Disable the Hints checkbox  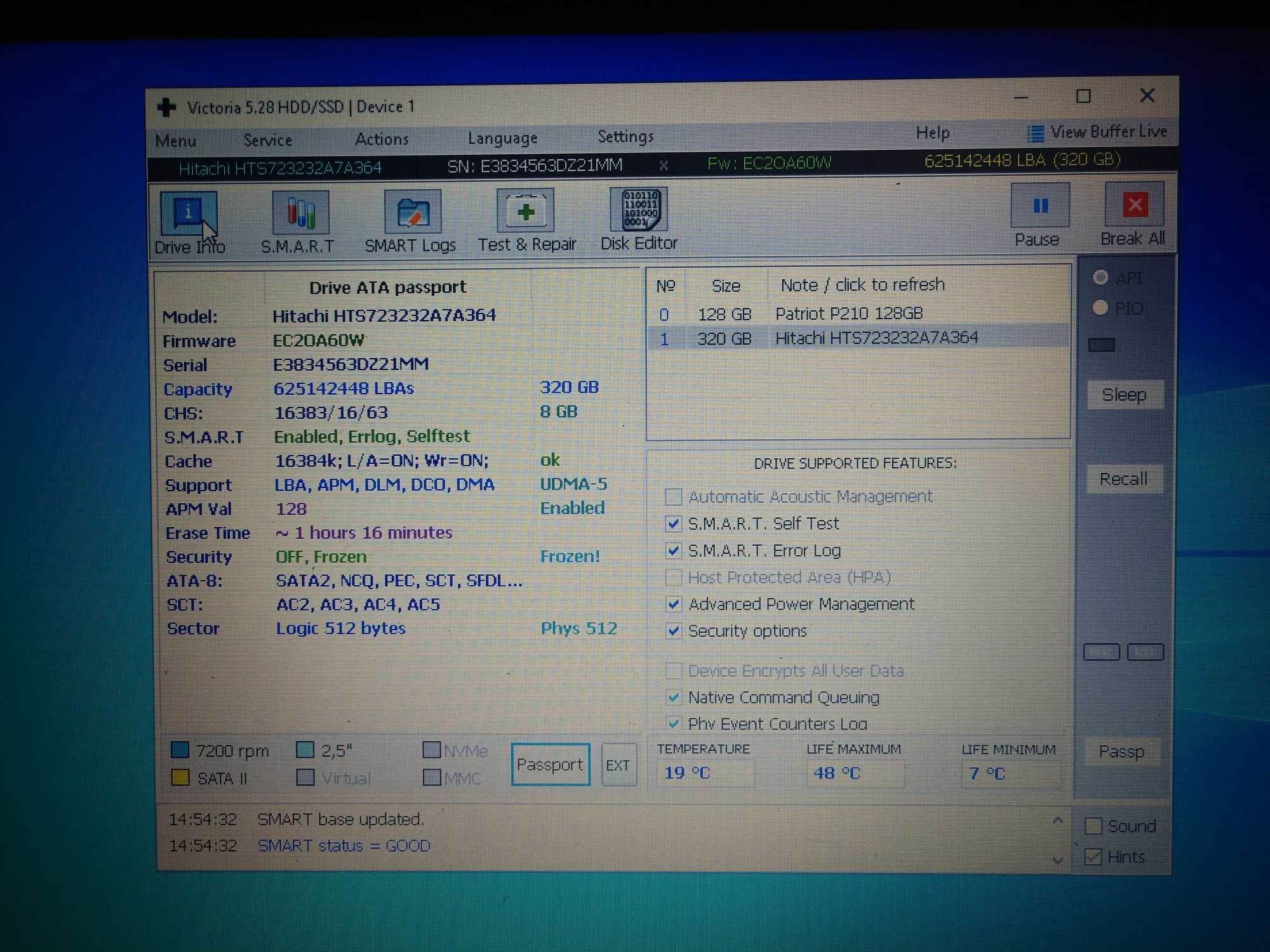pyautogui.click(x=1093, y=857)
